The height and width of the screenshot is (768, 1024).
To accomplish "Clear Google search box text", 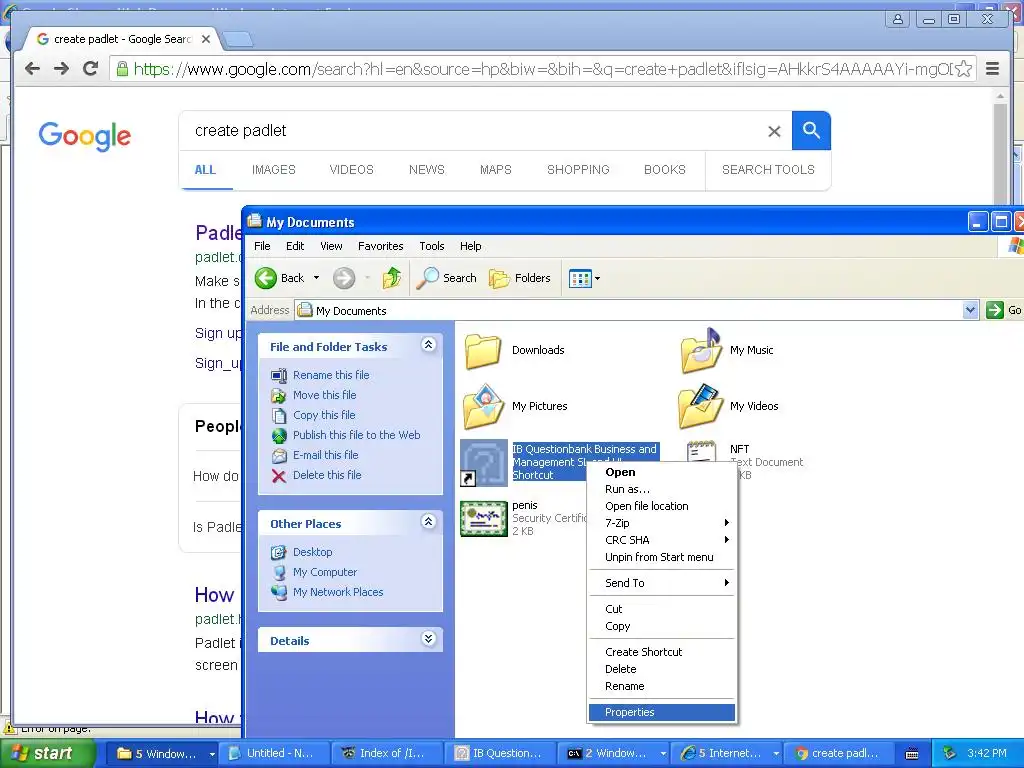I will [774, 131].
